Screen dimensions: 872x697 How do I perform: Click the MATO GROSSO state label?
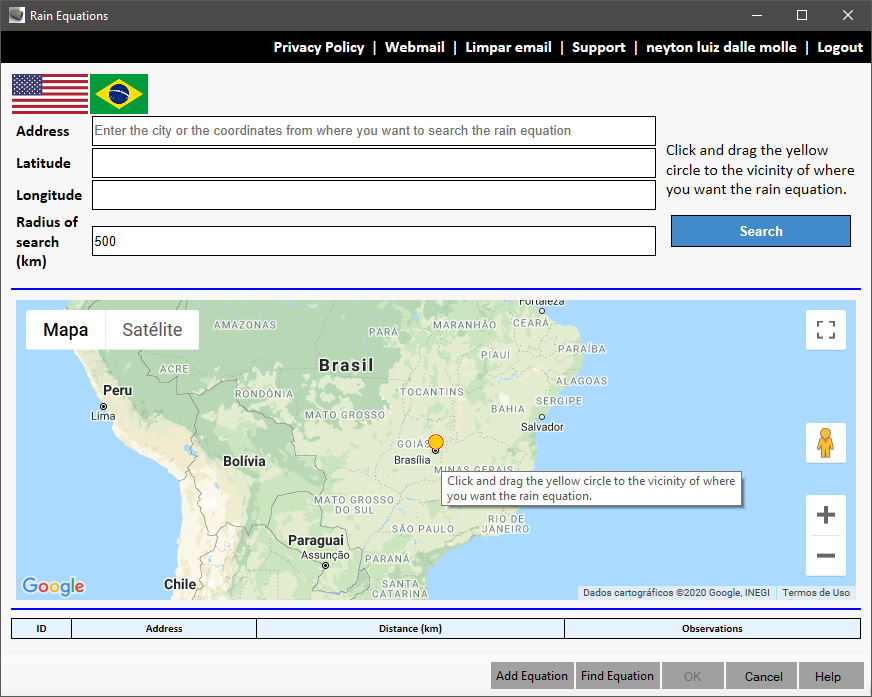click(345, 415)
